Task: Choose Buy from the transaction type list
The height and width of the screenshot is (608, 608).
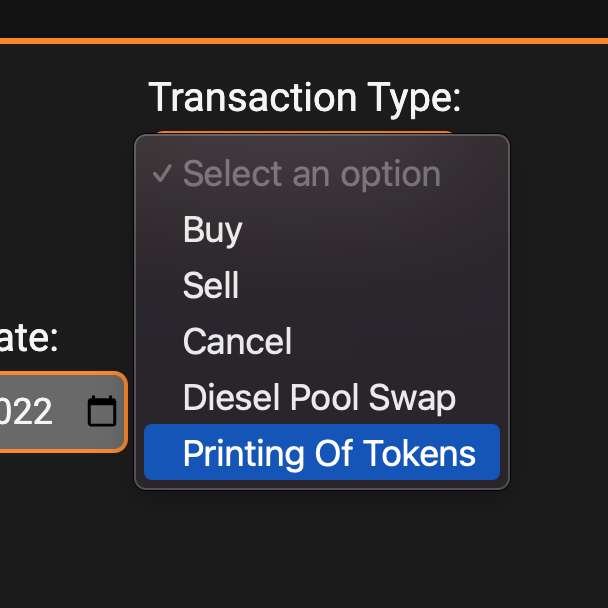Action: [213, 231]
